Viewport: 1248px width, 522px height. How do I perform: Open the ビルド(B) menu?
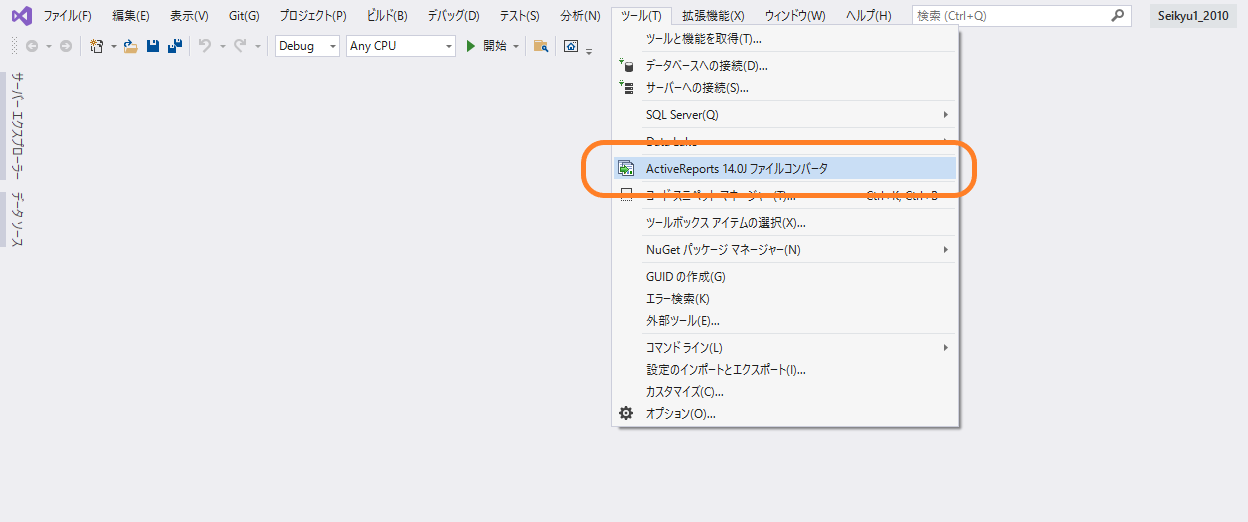[387, 16]
